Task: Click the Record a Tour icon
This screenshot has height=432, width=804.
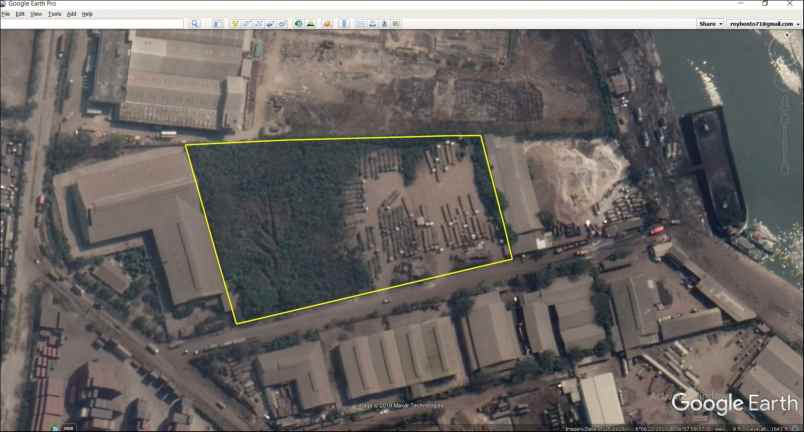Action: tap(282, 23)
